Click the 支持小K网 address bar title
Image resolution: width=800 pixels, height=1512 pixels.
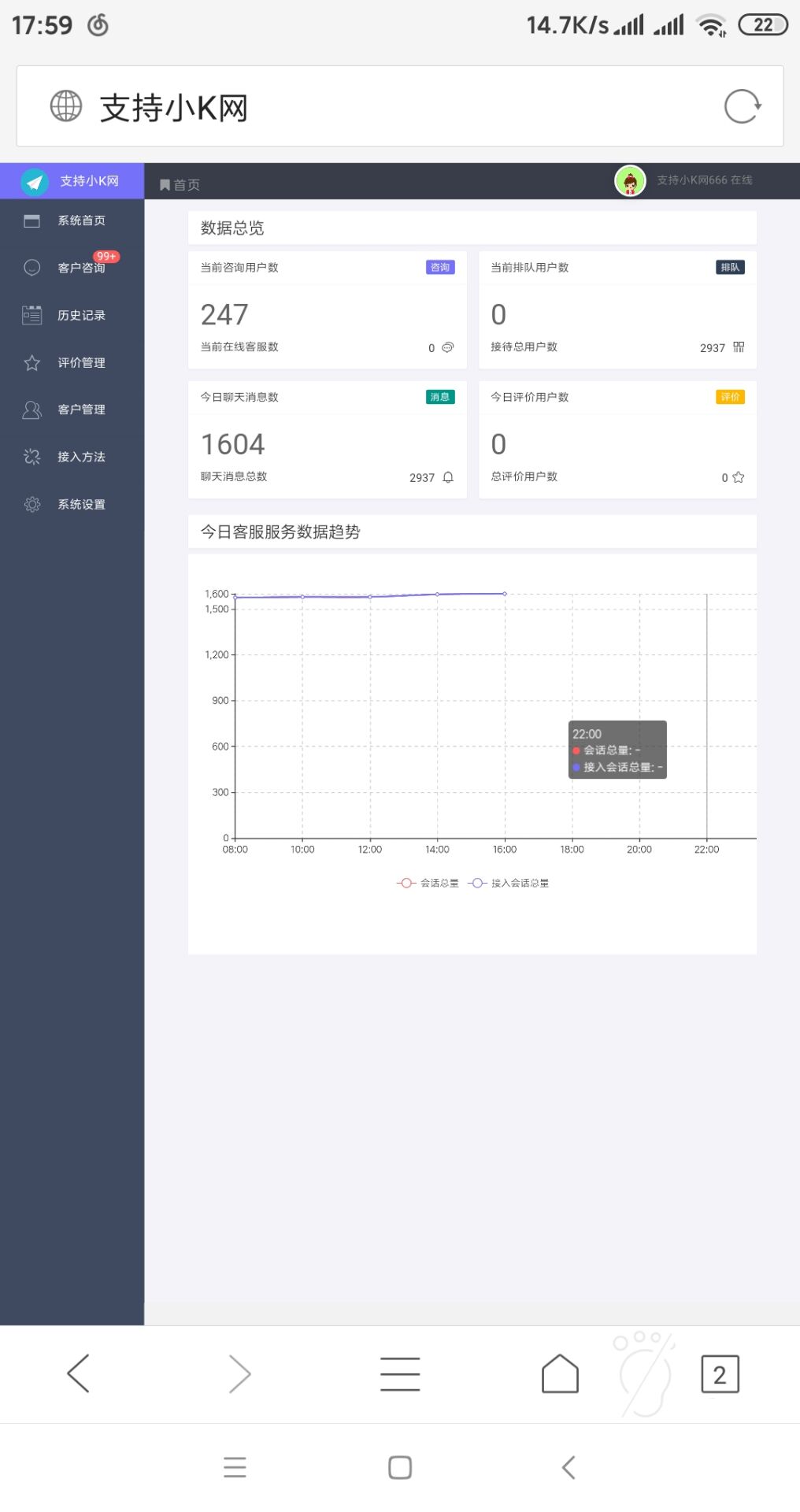point(174,108)
